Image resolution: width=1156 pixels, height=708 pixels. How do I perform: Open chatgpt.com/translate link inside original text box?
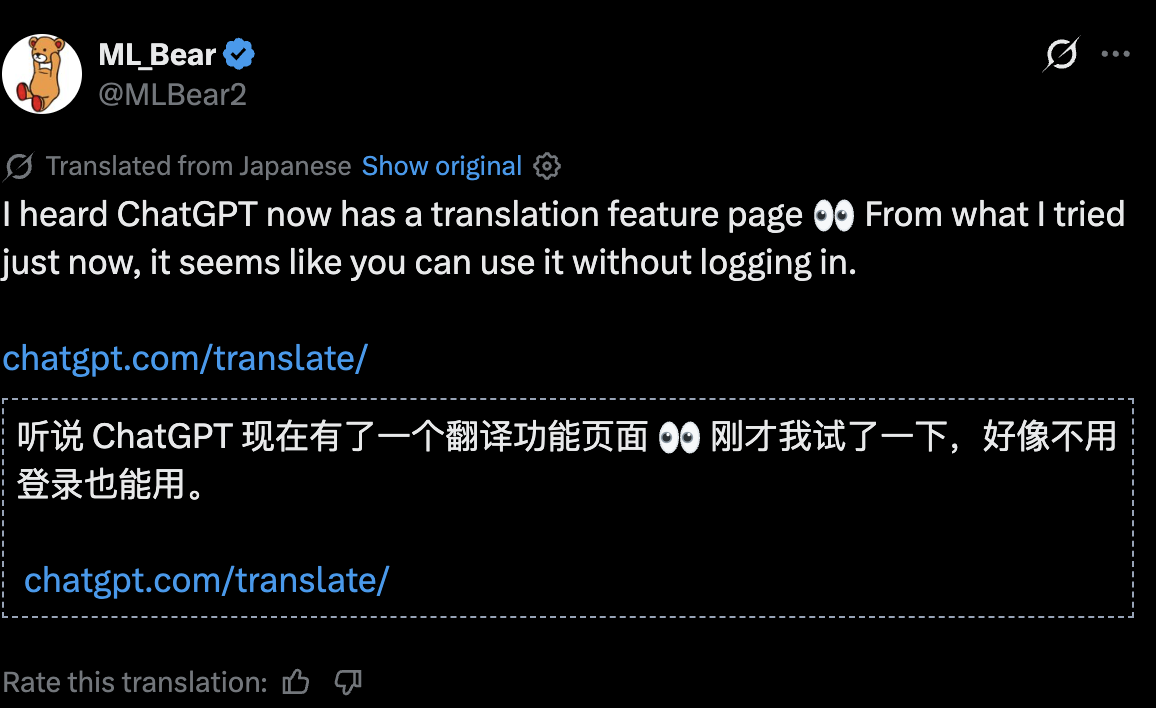(207, 579)
